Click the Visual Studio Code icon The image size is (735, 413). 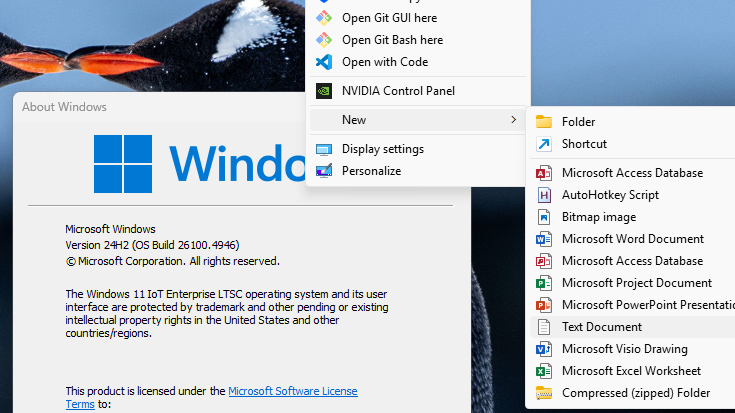click(324, 62)
